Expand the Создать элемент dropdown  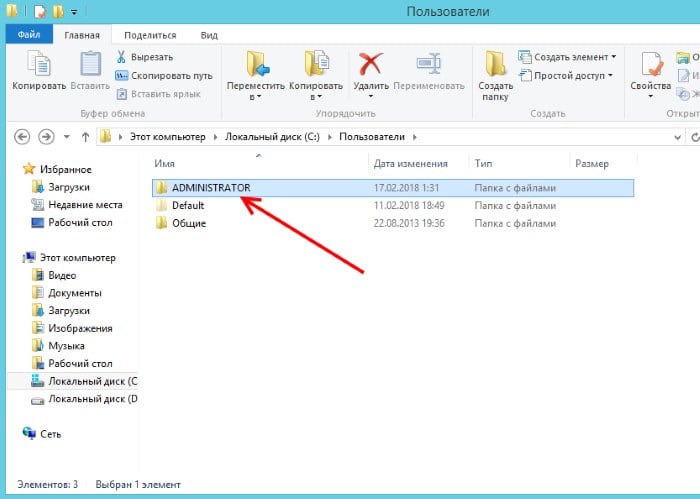click(x=566, y=57)
